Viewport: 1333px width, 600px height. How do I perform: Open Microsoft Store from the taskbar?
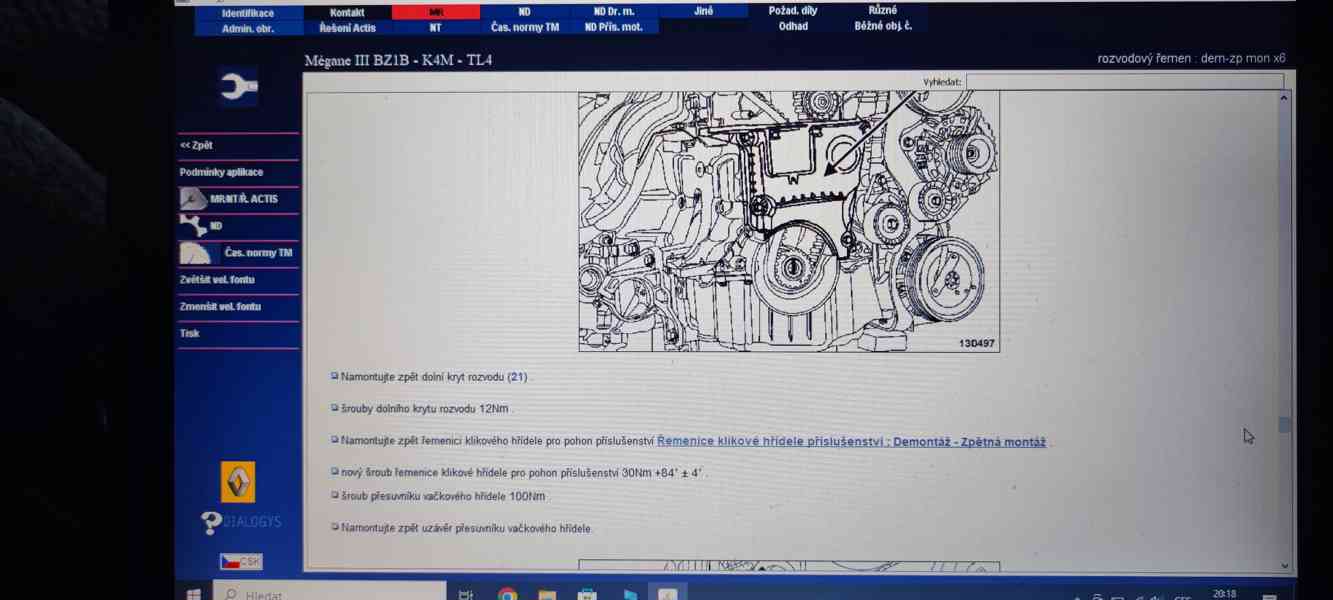click(x=587, y=594)
